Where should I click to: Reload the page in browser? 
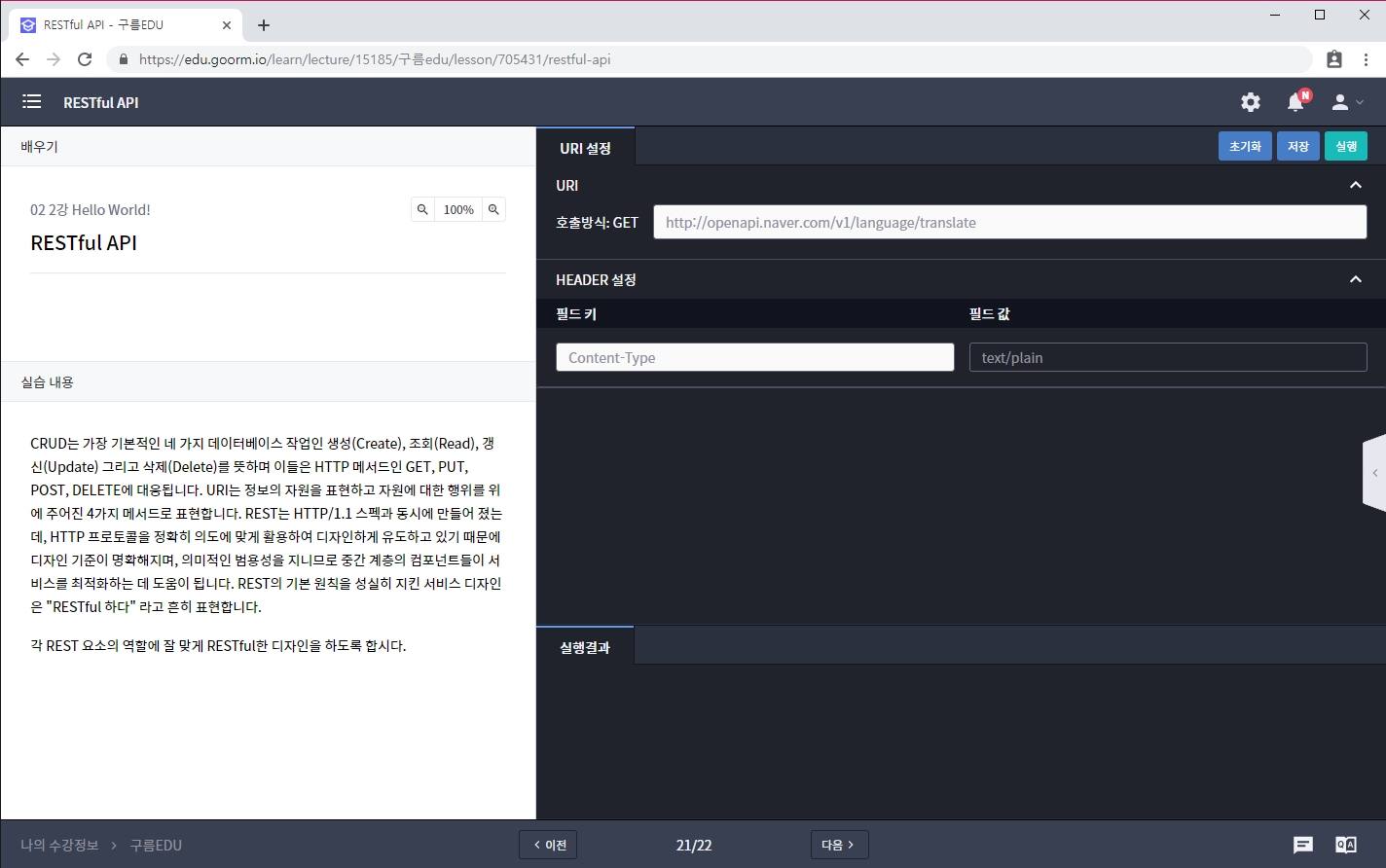(x=85, y=59)
